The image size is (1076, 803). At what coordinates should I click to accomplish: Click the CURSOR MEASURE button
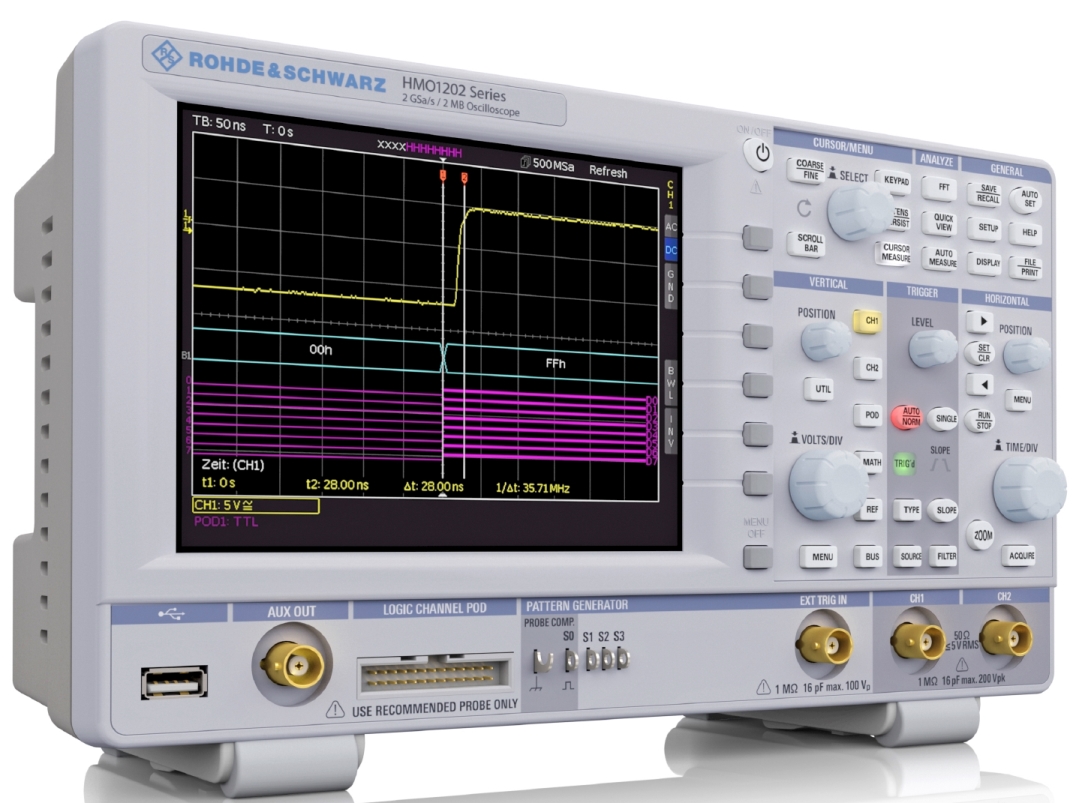[x=895, y=253]
